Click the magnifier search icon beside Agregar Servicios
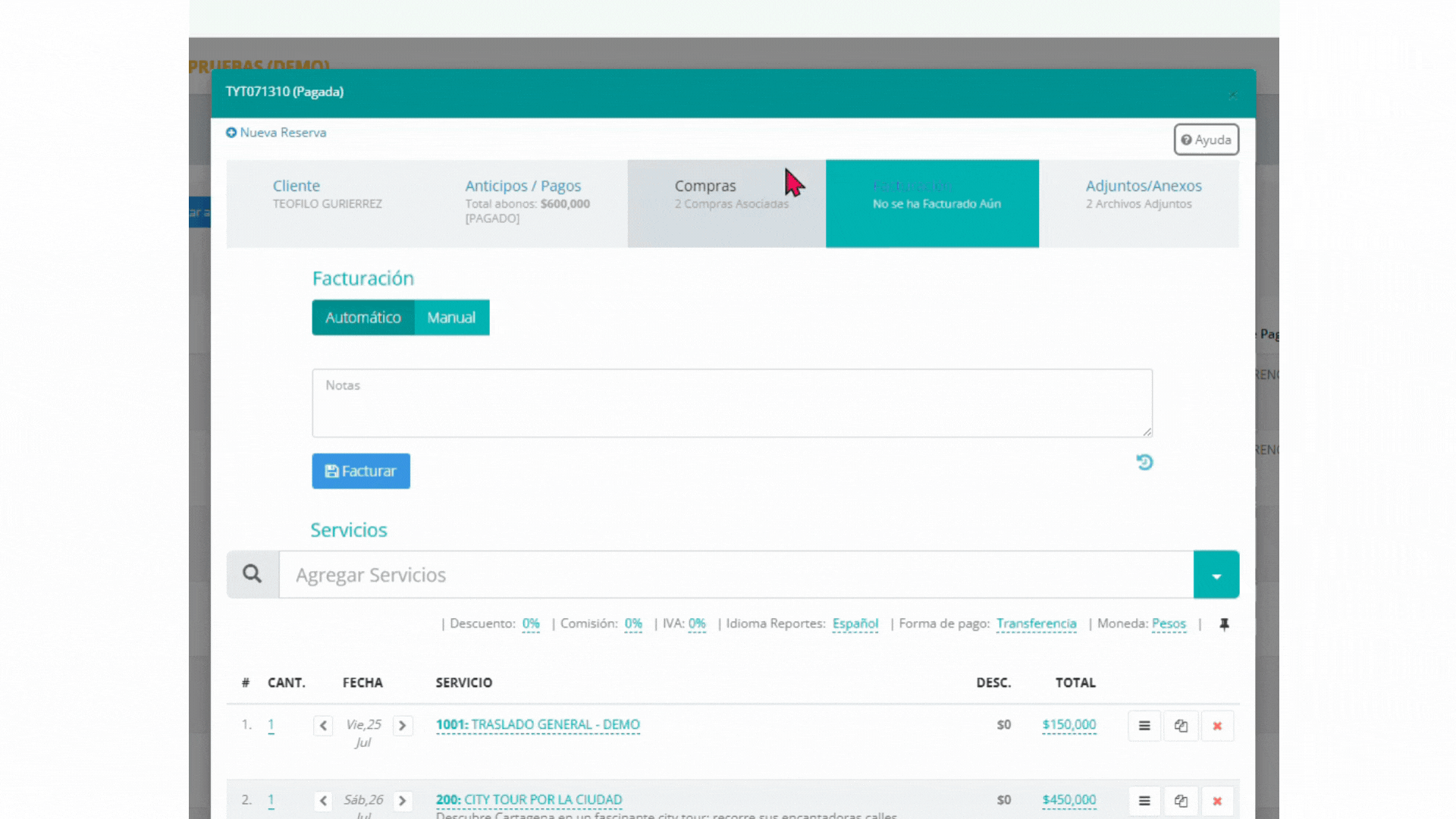Image resolution: width=1456 pixels, height=819 pixels. coord(253,574)
